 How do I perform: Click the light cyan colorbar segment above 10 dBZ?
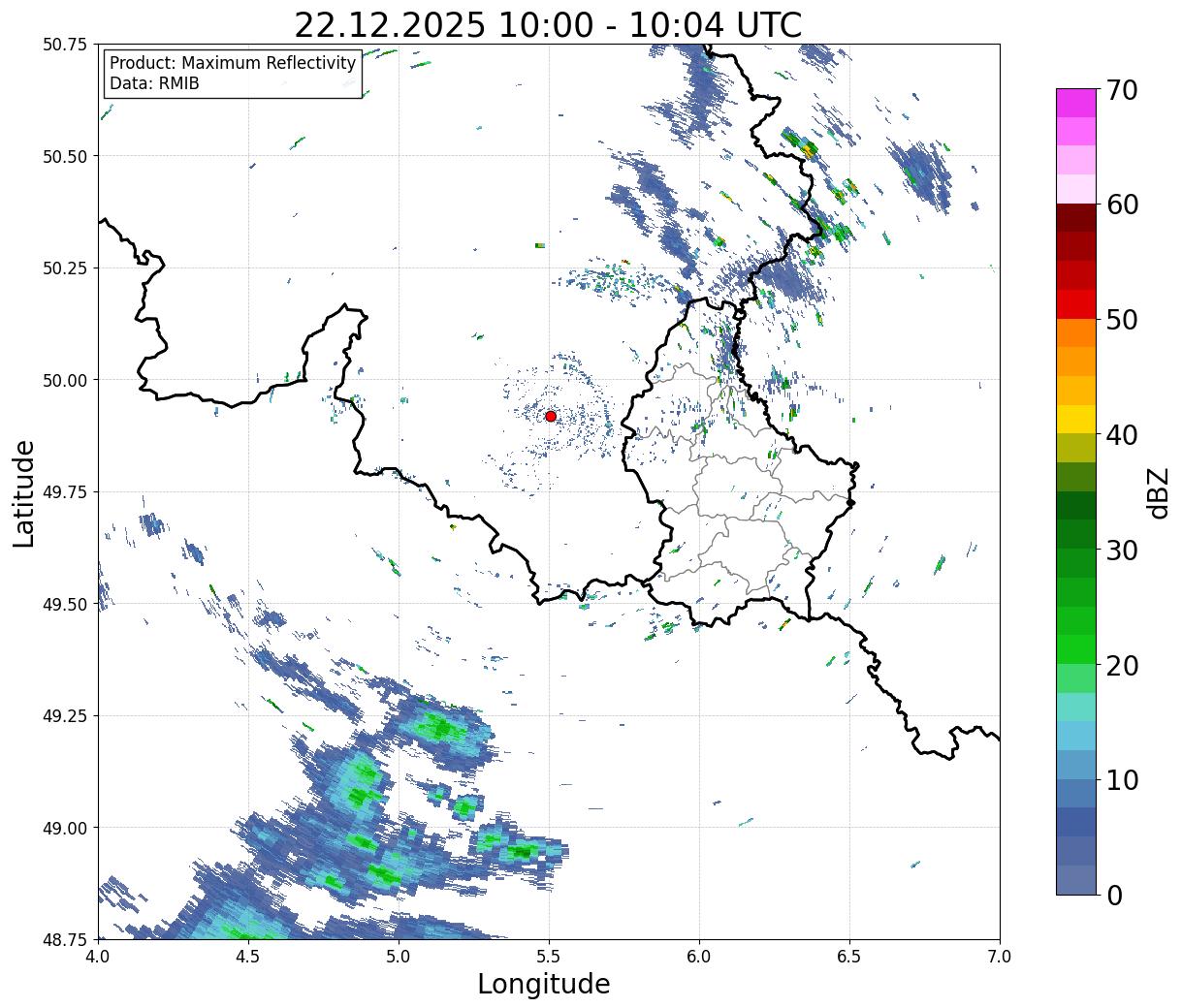pos(1076,736)
